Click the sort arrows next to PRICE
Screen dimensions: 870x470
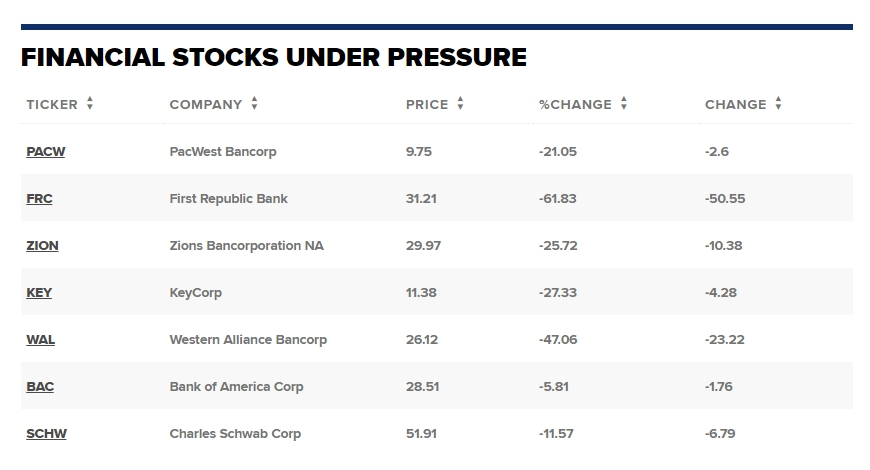460,104
